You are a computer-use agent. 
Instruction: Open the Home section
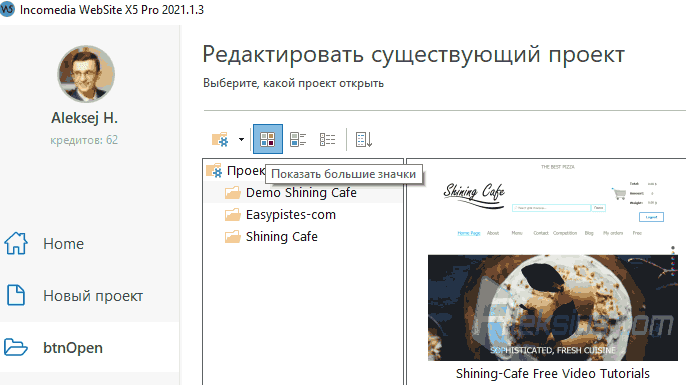[63, 244]
